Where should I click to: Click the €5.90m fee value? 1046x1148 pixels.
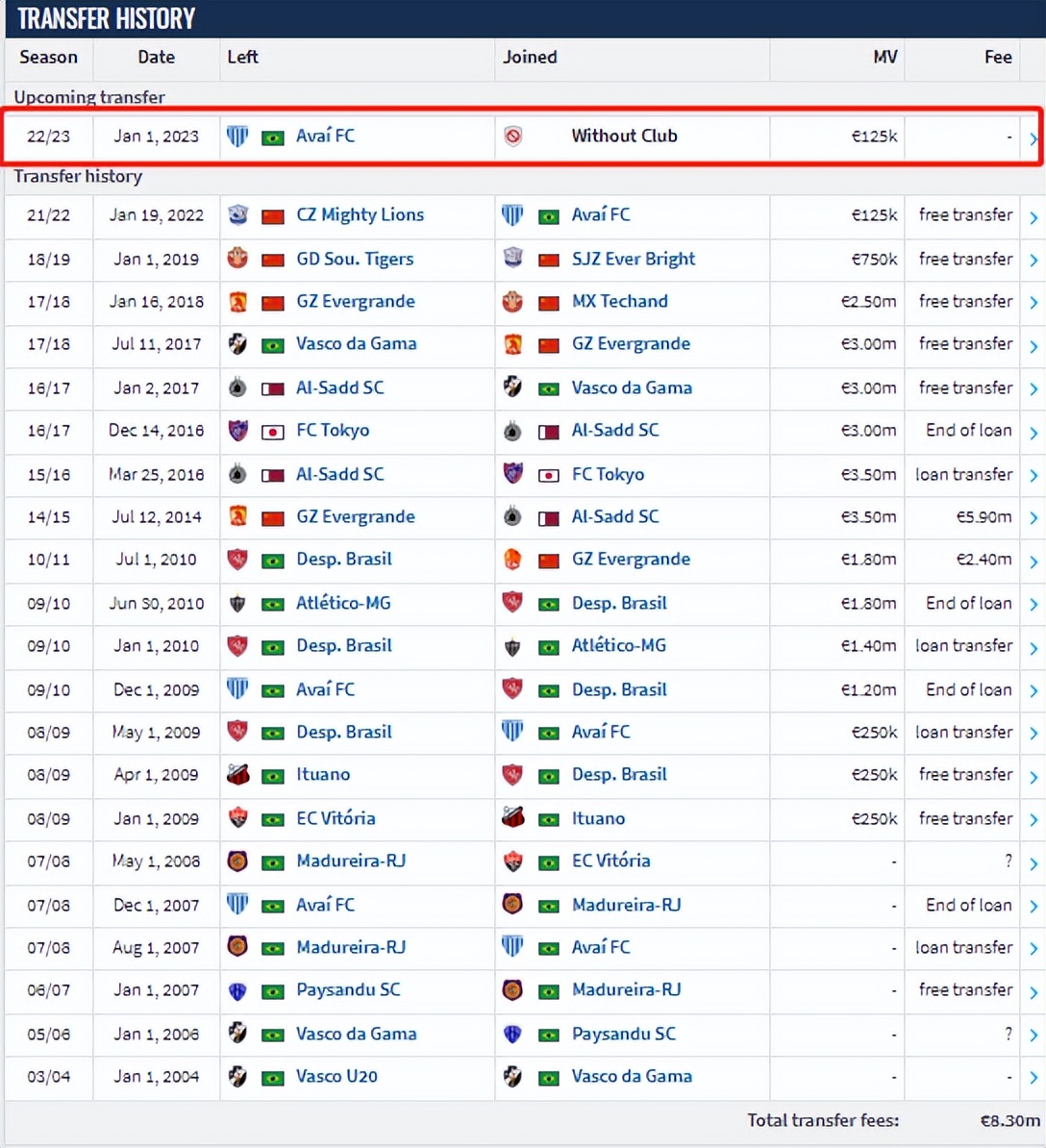click(x=984, y=517)
